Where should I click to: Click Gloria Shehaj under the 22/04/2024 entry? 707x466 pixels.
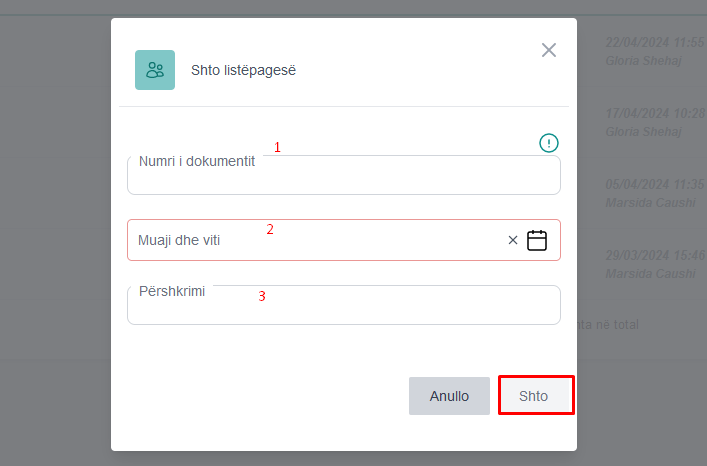click(x=643, y=60)
